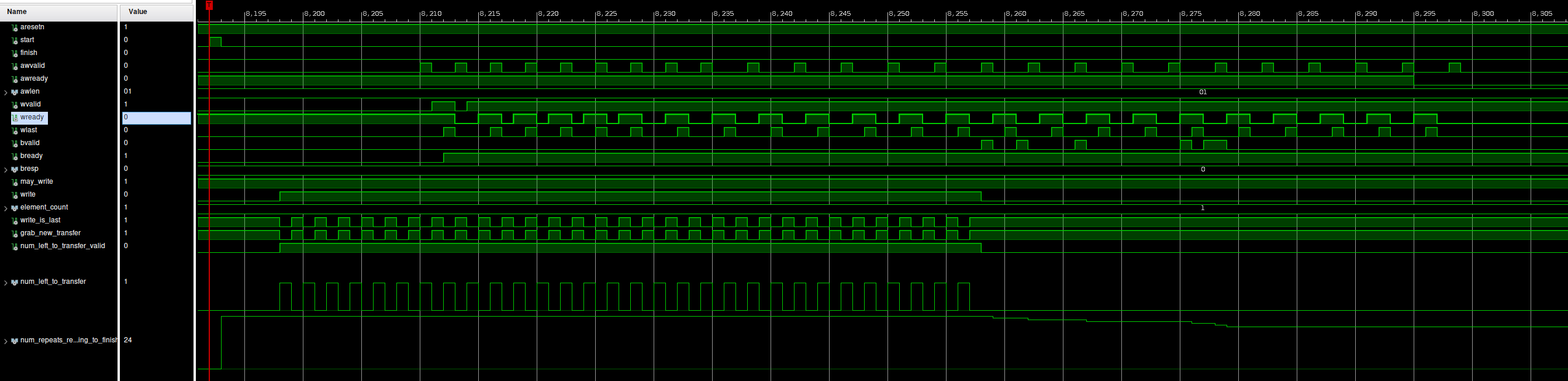Click the grab_new_transfer signal icon
The height and width of the screenshot is (381, 1568).
click(15, 234)
